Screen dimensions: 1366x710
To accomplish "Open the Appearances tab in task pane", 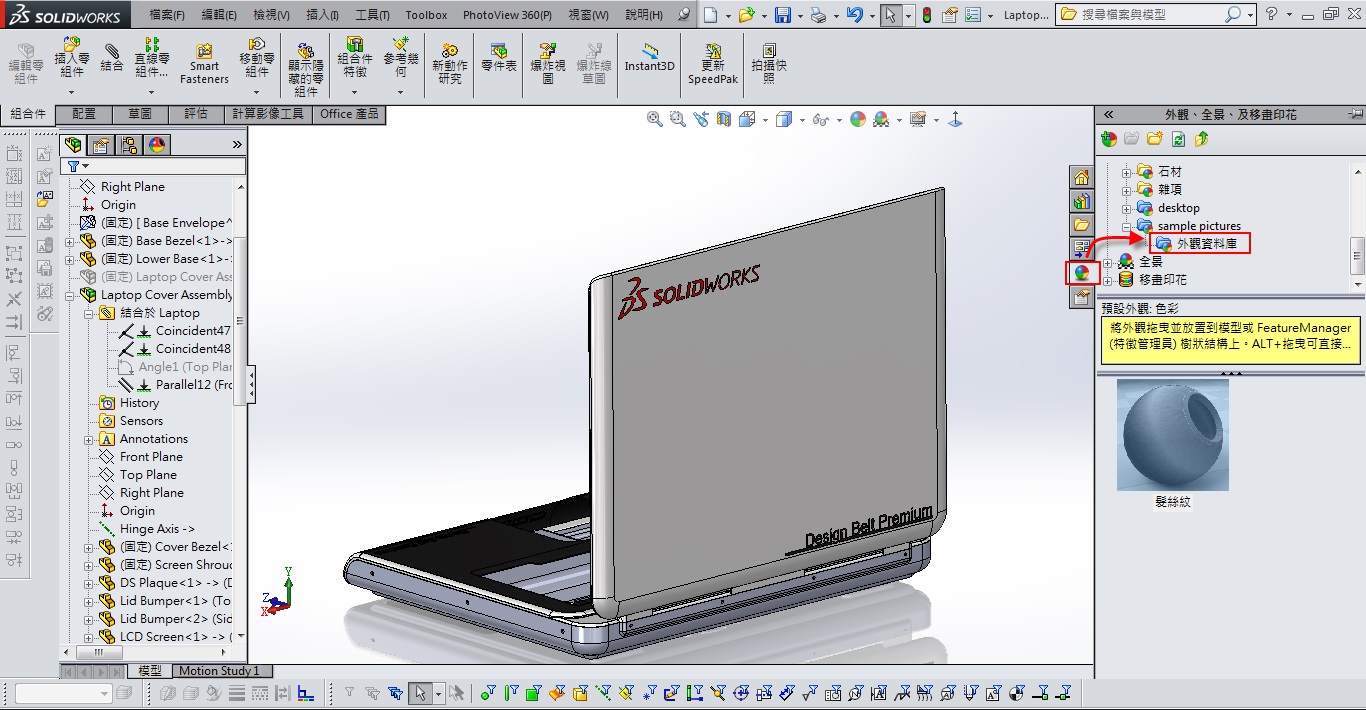I will tap(1081, 272).
